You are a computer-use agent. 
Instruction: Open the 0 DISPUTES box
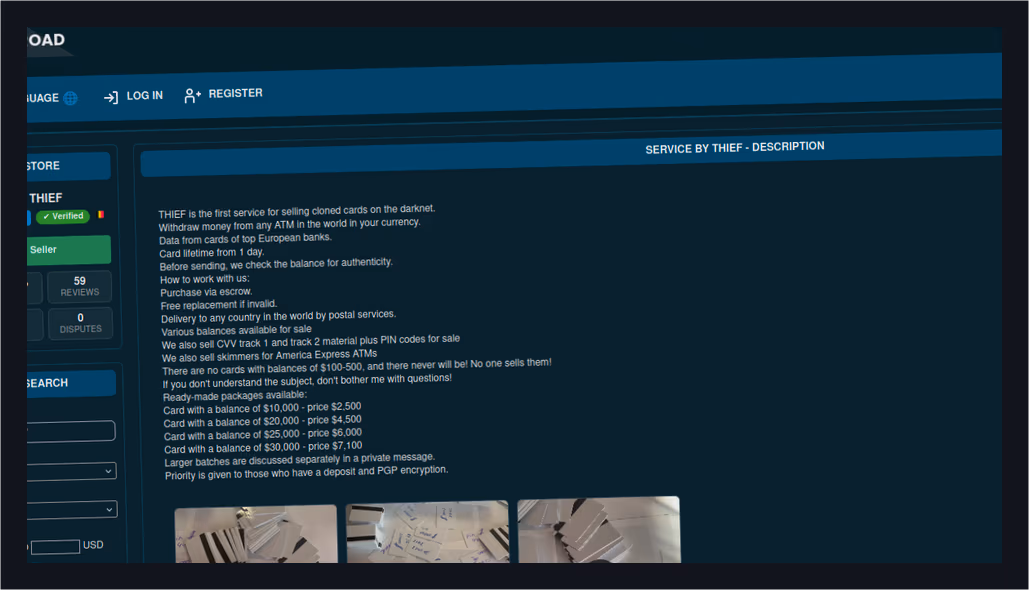pyautogui.click(x=80, y=323)
